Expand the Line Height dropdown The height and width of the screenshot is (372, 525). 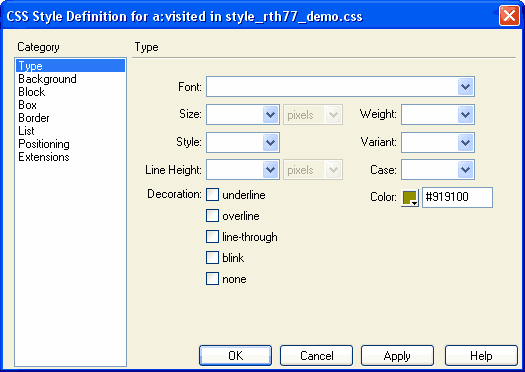click(x=270, y=170)
